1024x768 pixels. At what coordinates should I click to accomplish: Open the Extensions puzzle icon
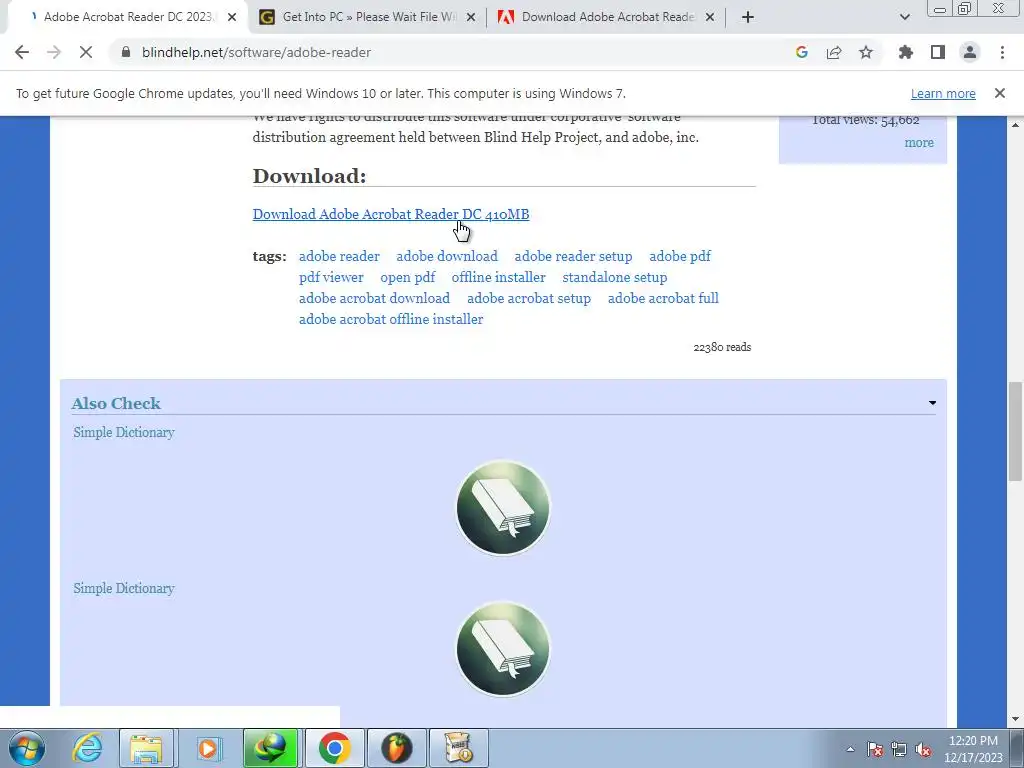(x=906, y=52)
